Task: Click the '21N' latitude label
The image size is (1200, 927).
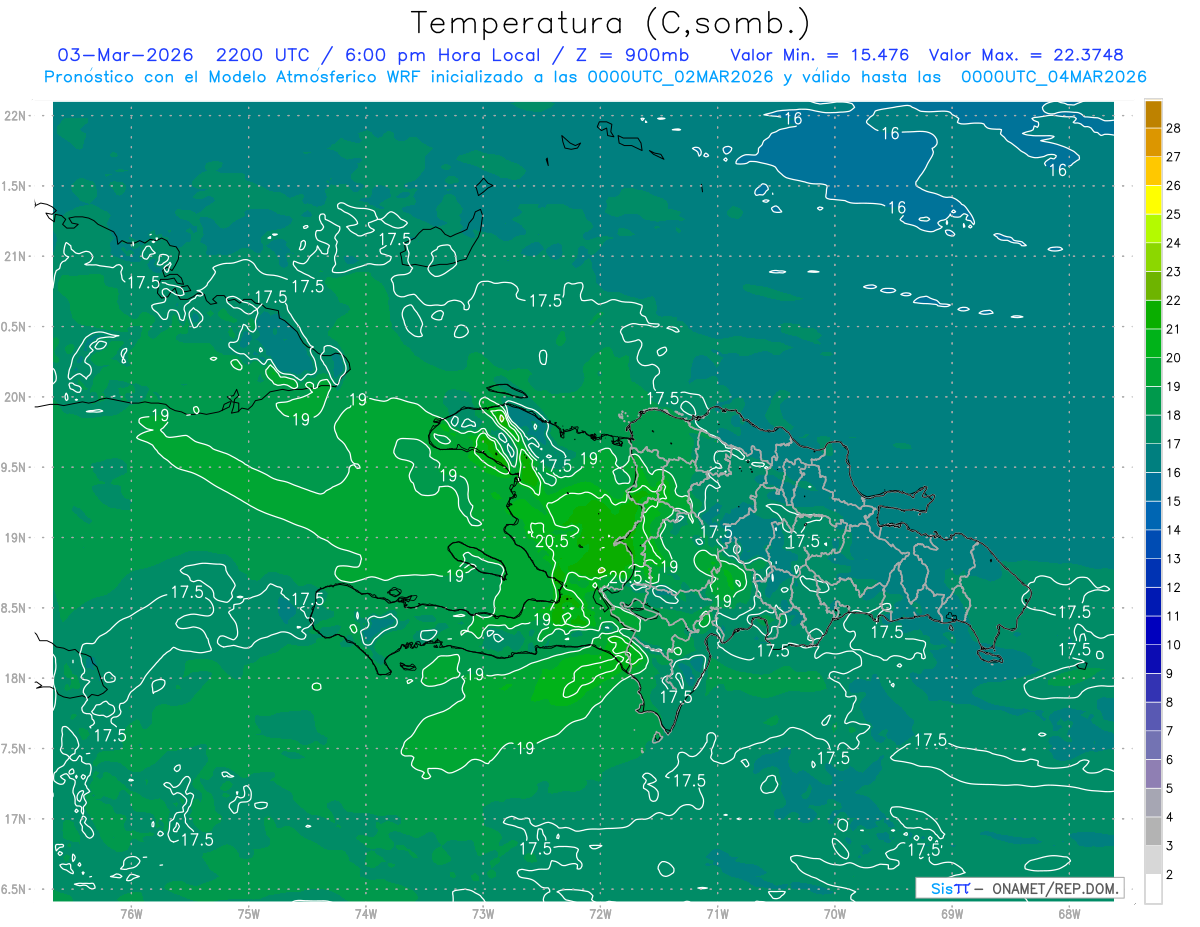Action: 17,256
